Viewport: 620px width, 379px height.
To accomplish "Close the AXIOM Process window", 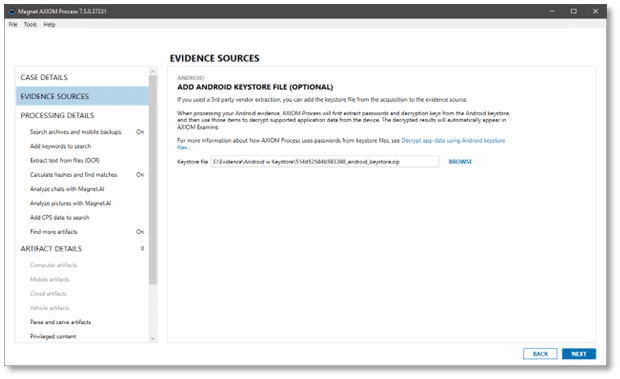I will click(x=595, y=11).
